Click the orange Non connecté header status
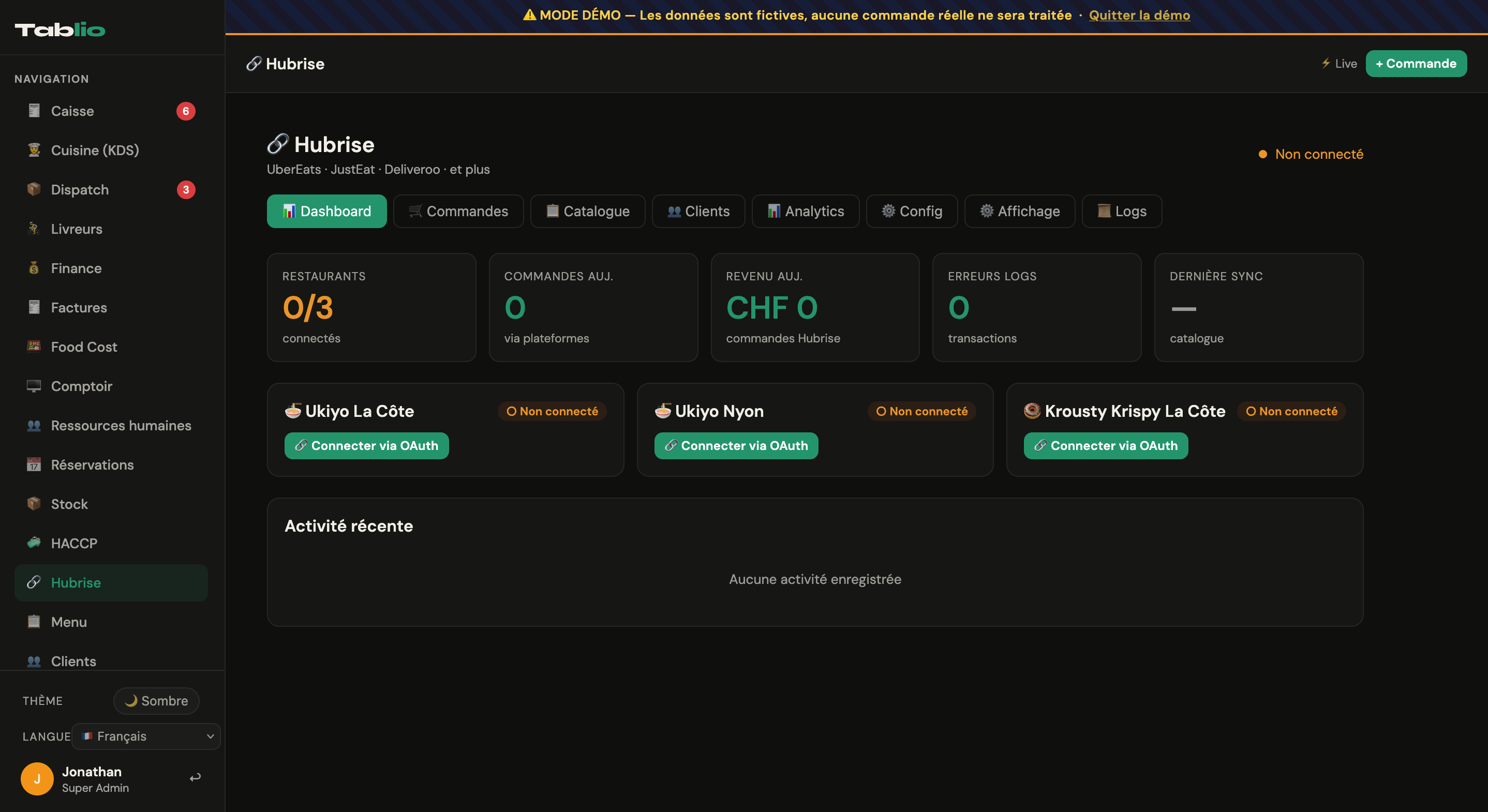The width and height of the screenshot is (1488, 812). click(1311, 154)
